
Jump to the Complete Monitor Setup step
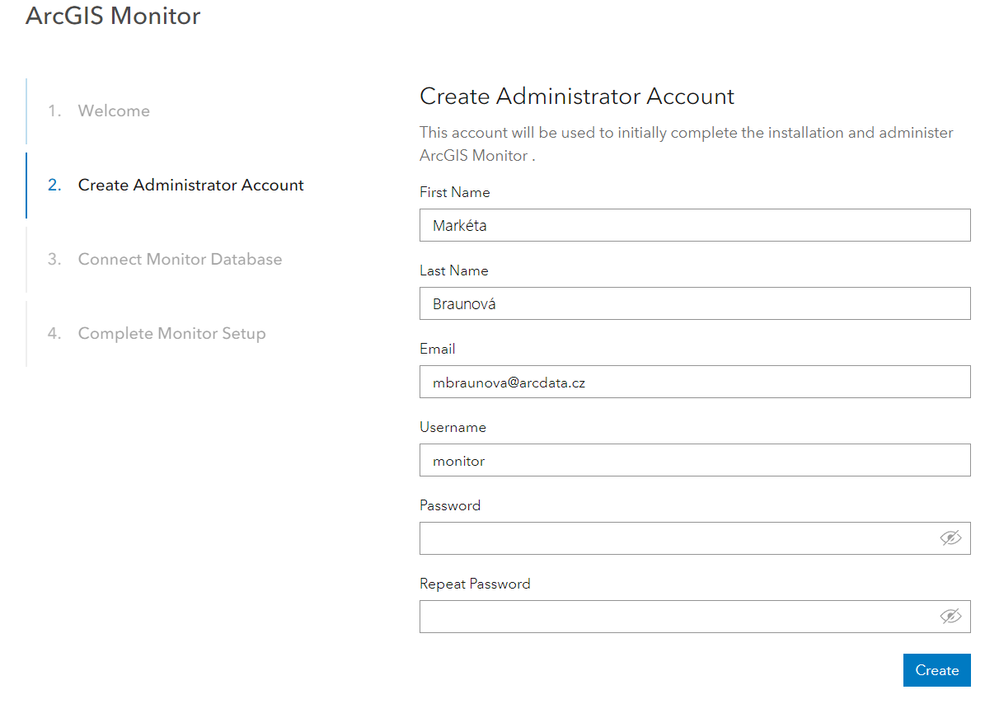[x=172, y=333]
